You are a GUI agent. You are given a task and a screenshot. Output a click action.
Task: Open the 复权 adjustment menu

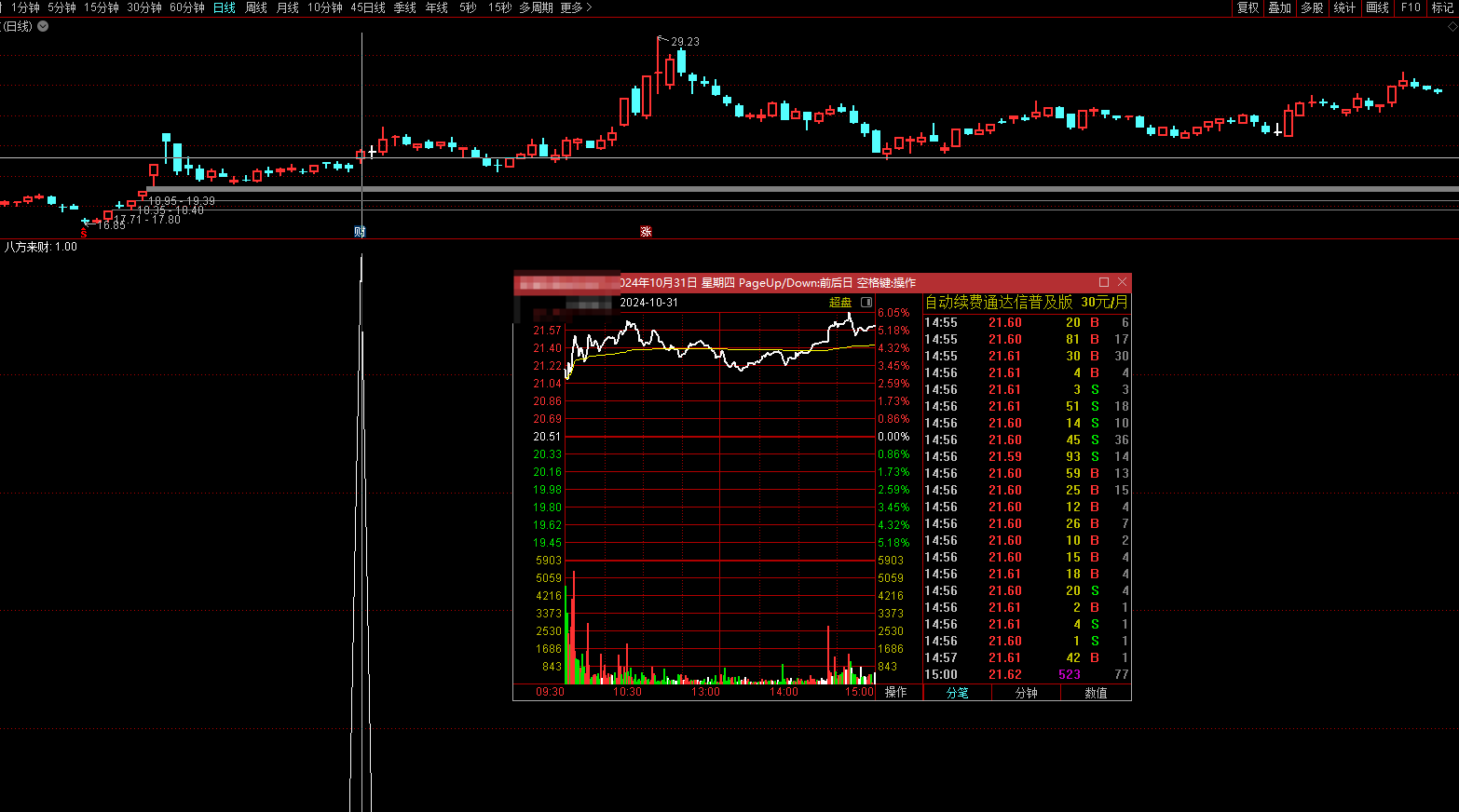1248,7
